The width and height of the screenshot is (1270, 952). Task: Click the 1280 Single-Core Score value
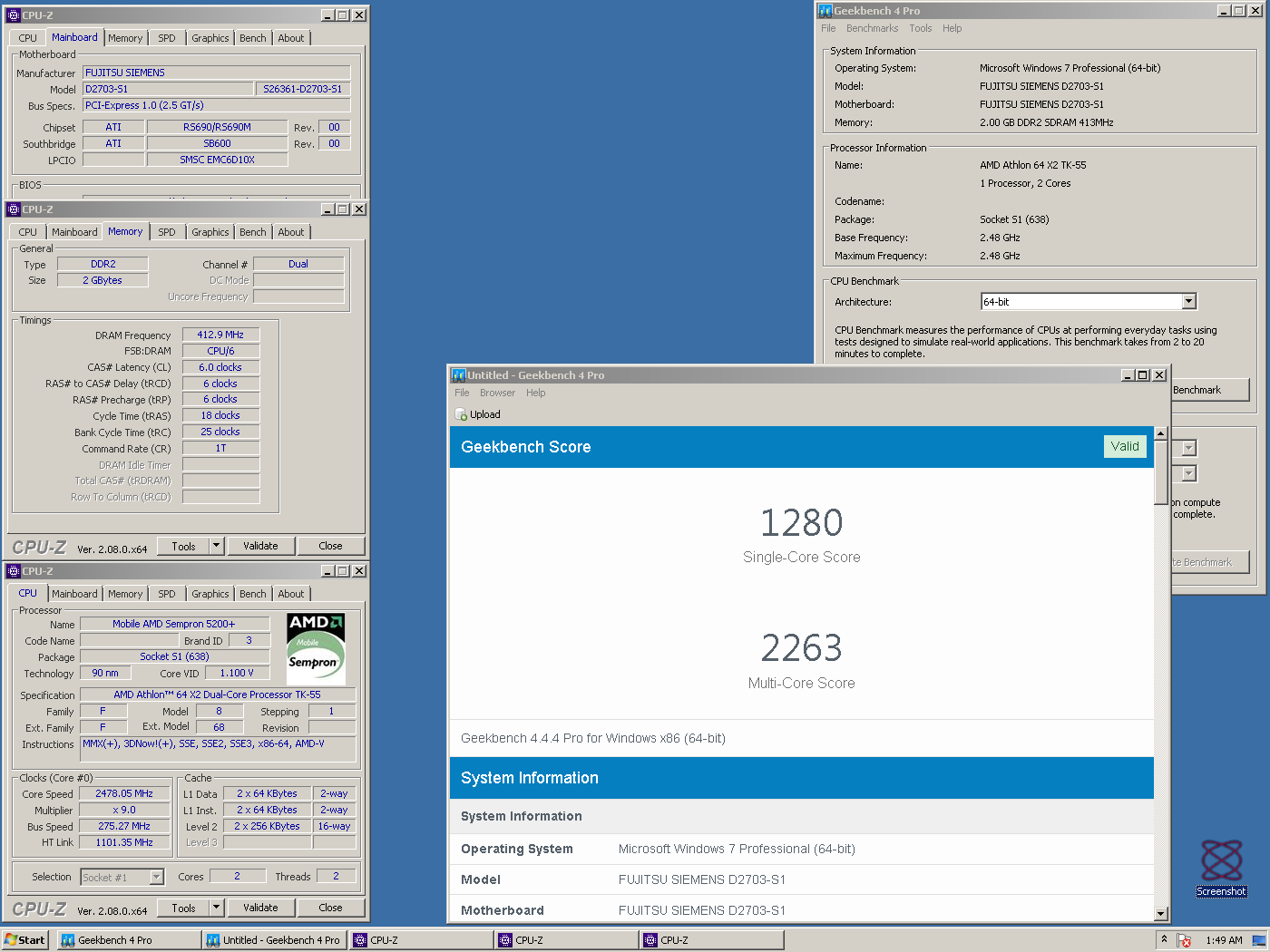[x=802, y=523]
